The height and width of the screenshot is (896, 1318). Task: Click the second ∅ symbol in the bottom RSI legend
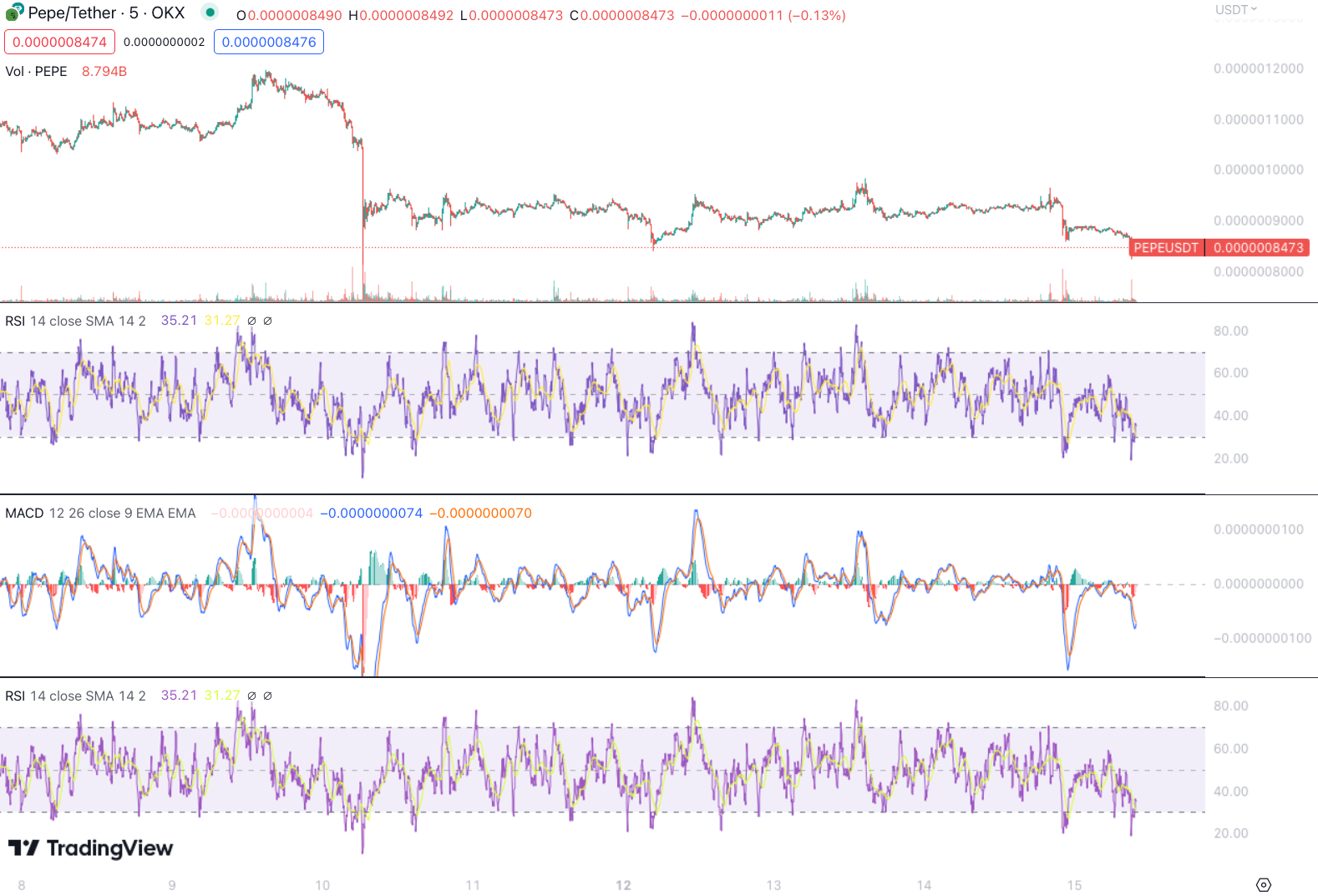(x=267, y=696)
